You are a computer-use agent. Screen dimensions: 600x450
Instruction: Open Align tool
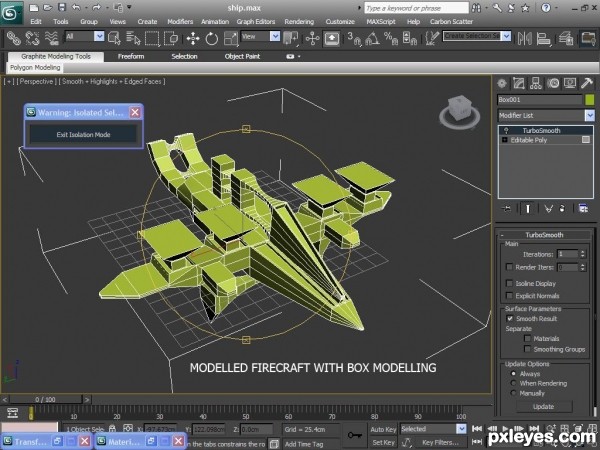[x=543, y=38]
